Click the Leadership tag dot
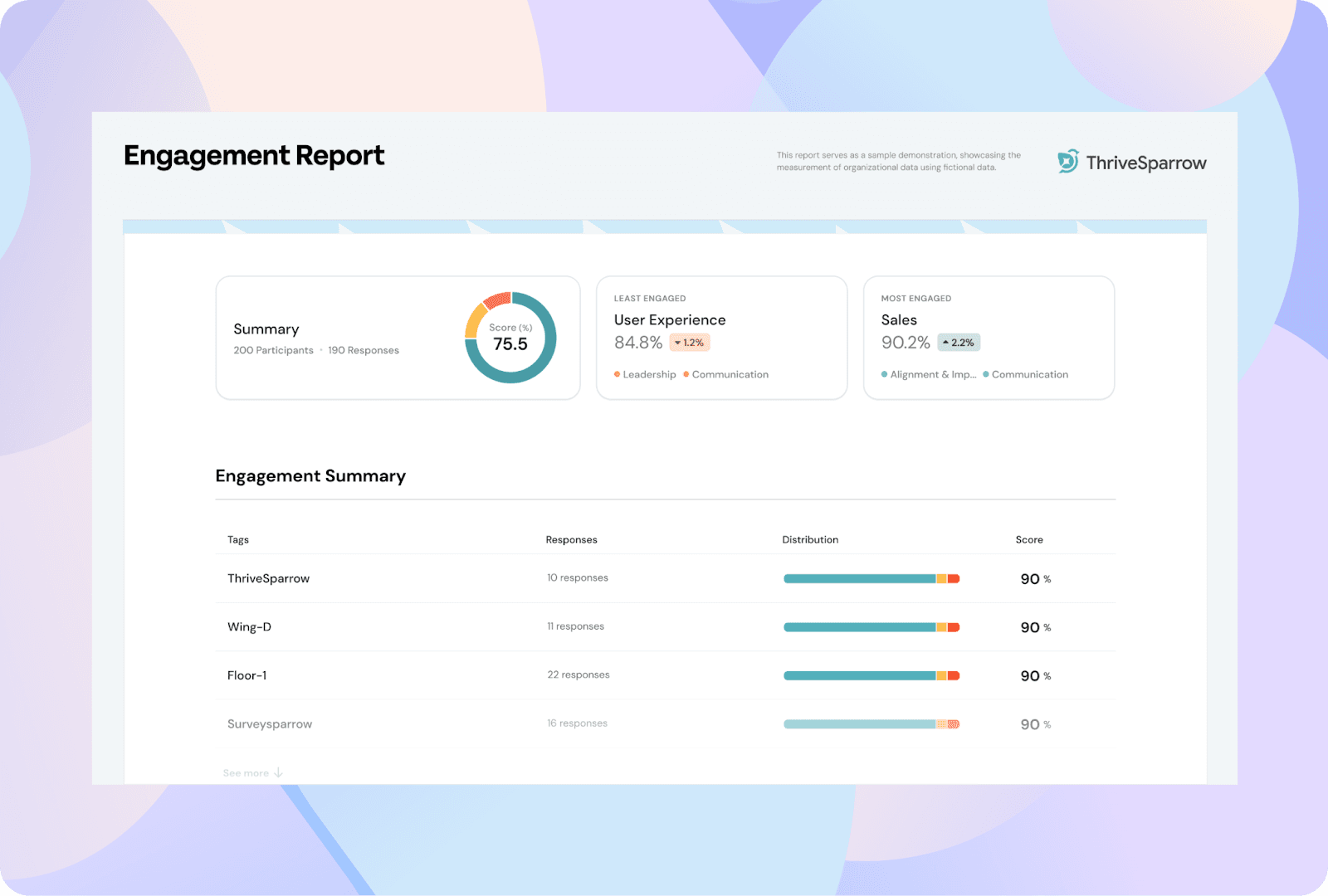The image size is (1328, 896). coord(618,375)
